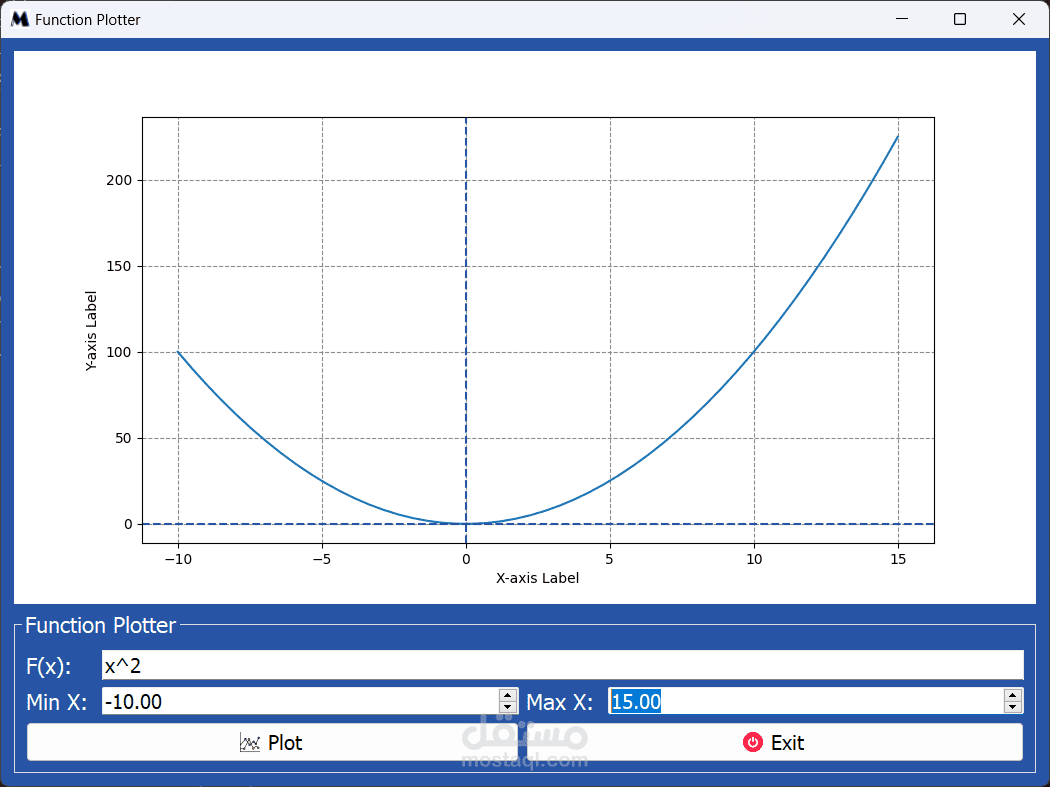Focus the Min X value field
The height and width of the screenshot is (787, 1050).
[300, 701]
